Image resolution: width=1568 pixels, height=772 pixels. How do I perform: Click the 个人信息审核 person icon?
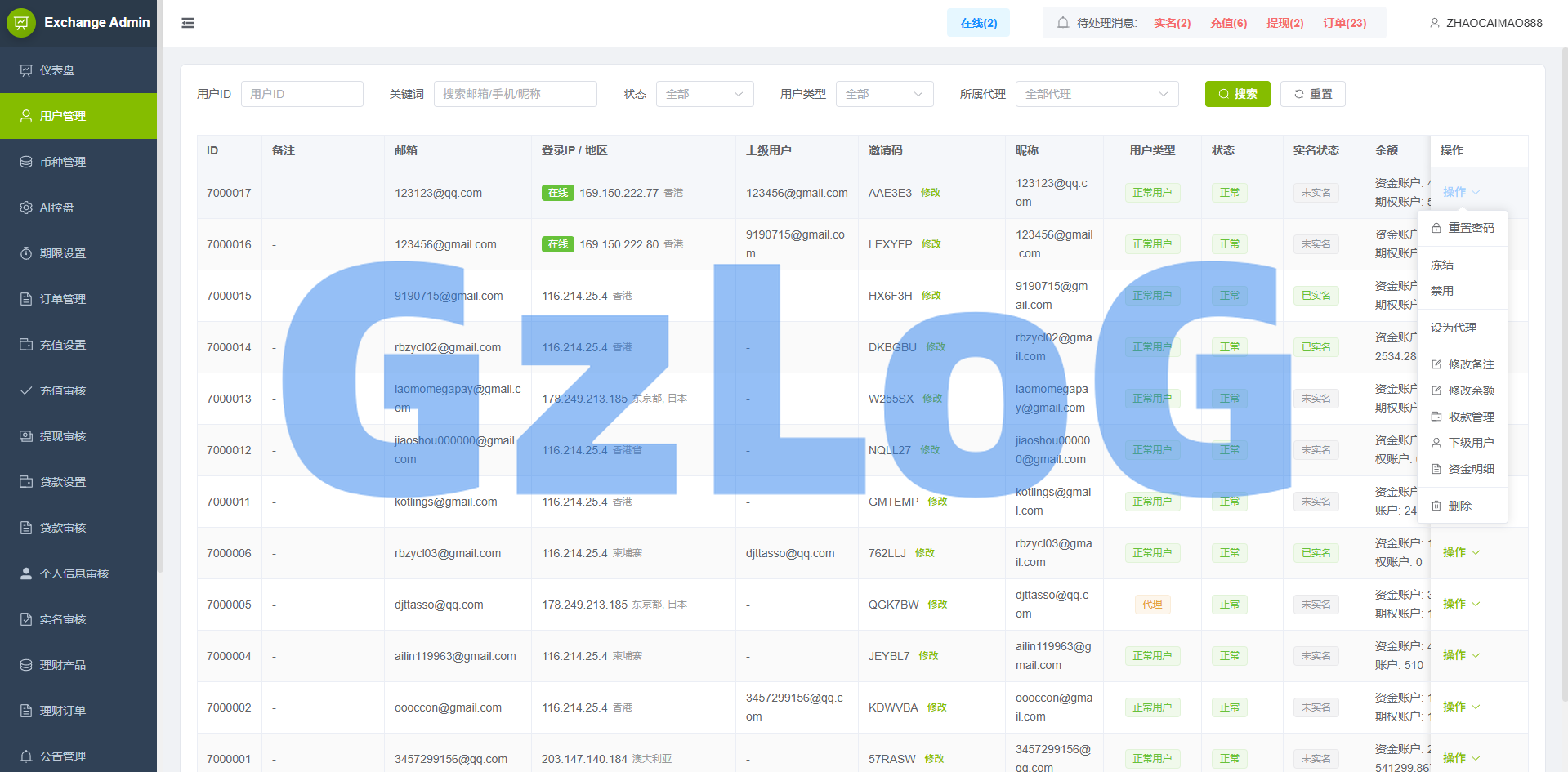point(26,573)
